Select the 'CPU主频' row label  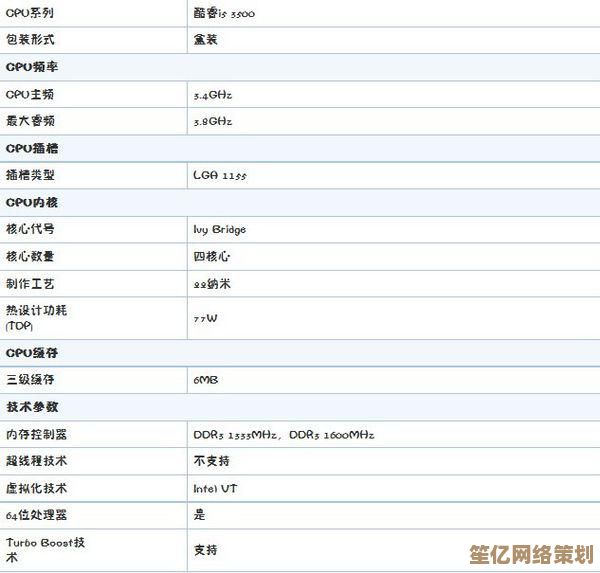30,94
